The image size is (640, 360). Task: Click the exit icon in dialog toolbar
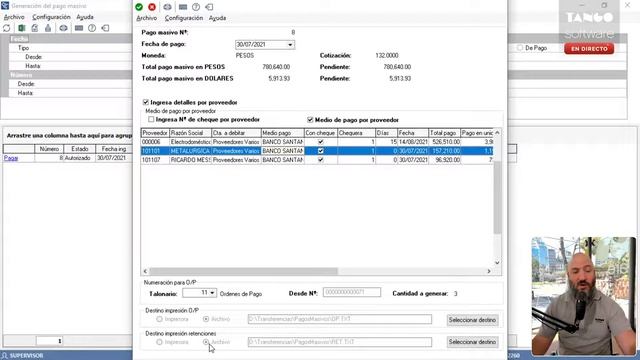pos(209,7)
